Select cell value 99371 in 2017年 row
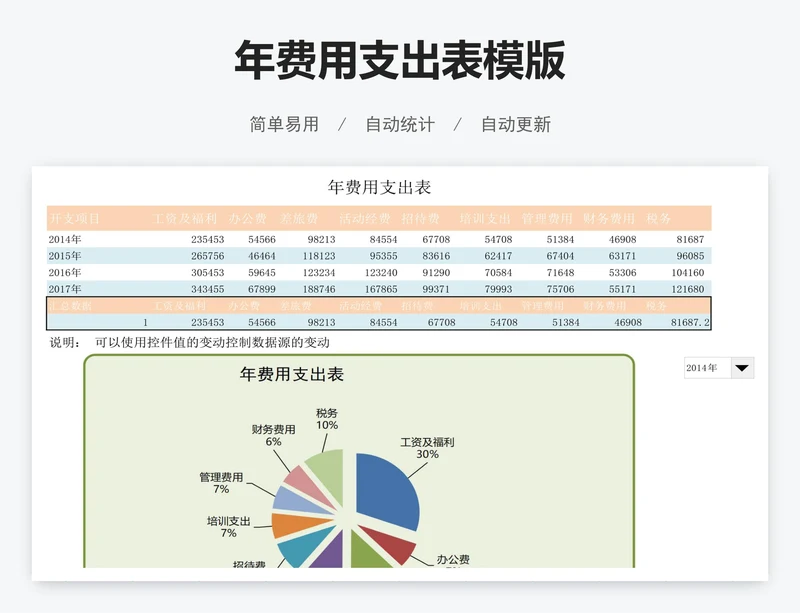The image size is (800, 613). (436, 289)
